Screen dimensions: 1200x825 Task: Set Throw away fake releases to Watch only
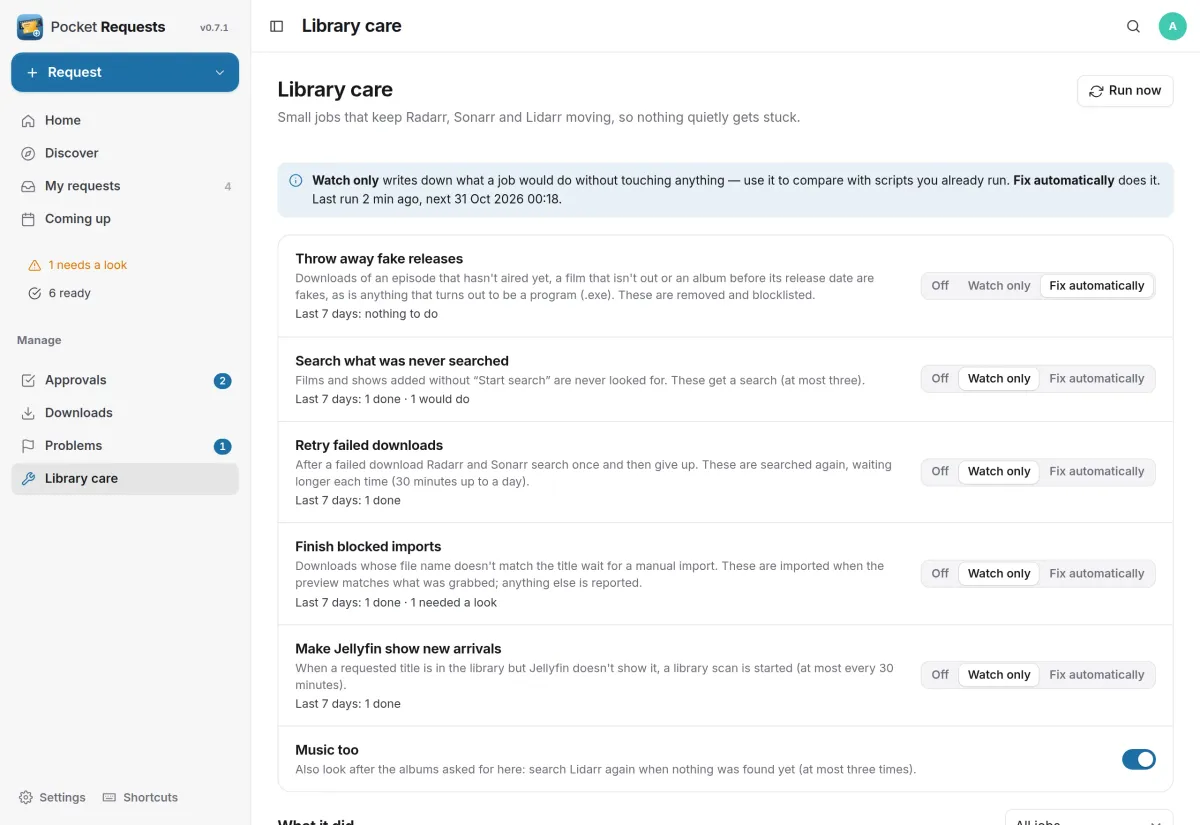click(999, 286)
